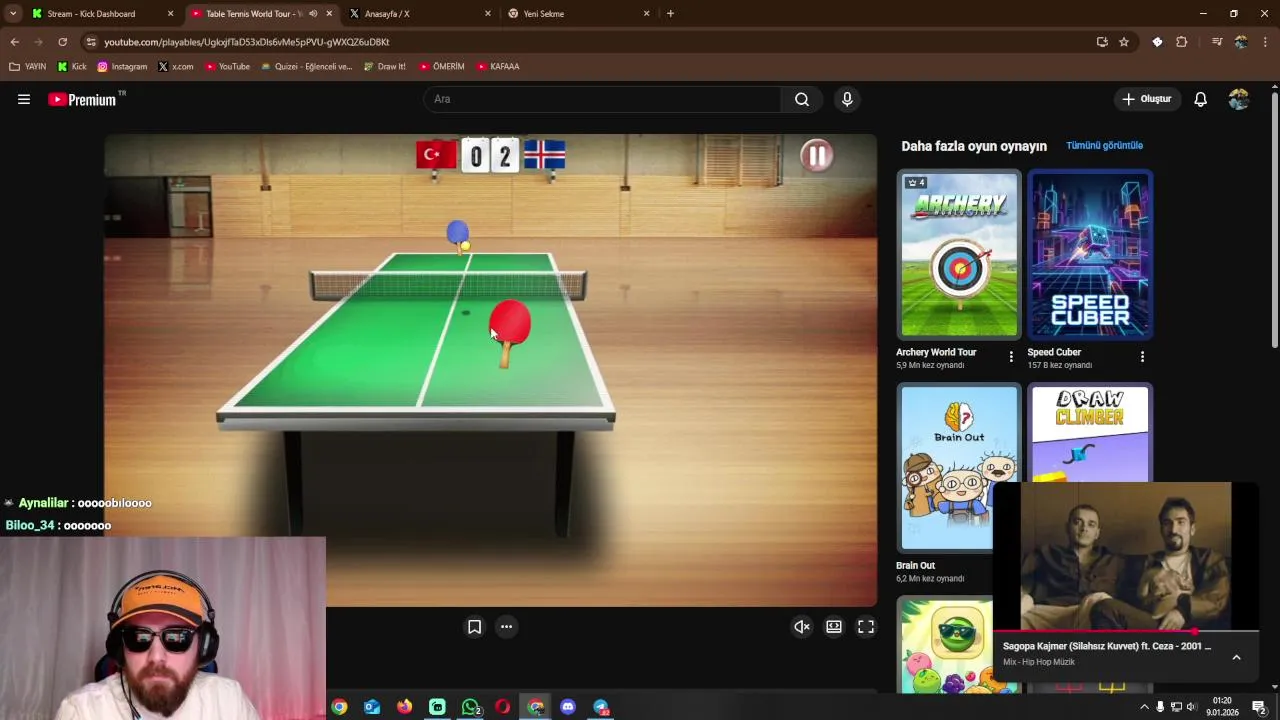Open the media control toolbar icon
This screenshot has height=720, width=1280.
point(1217,42)
